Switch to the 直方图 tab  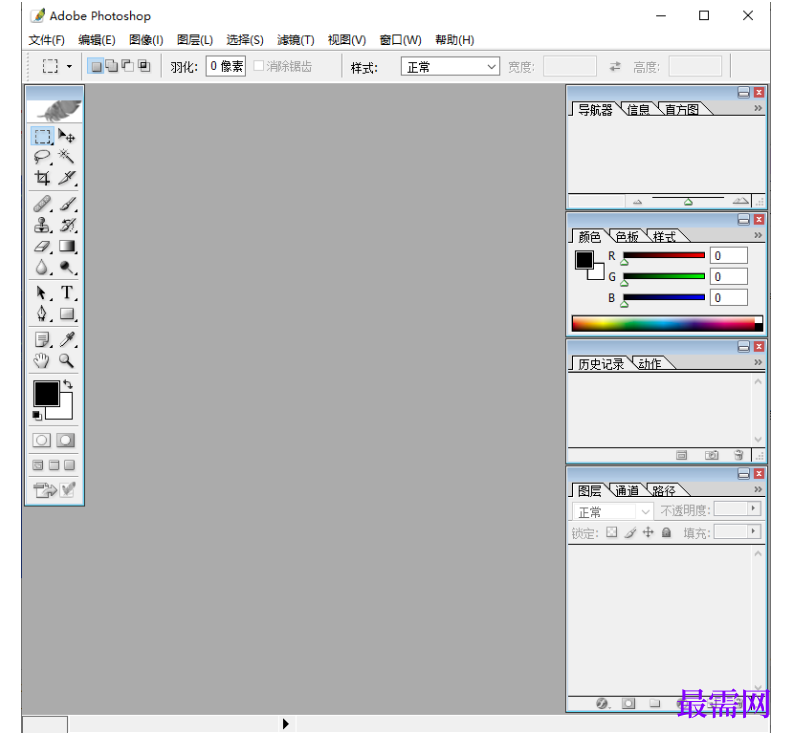coord(682,110)
